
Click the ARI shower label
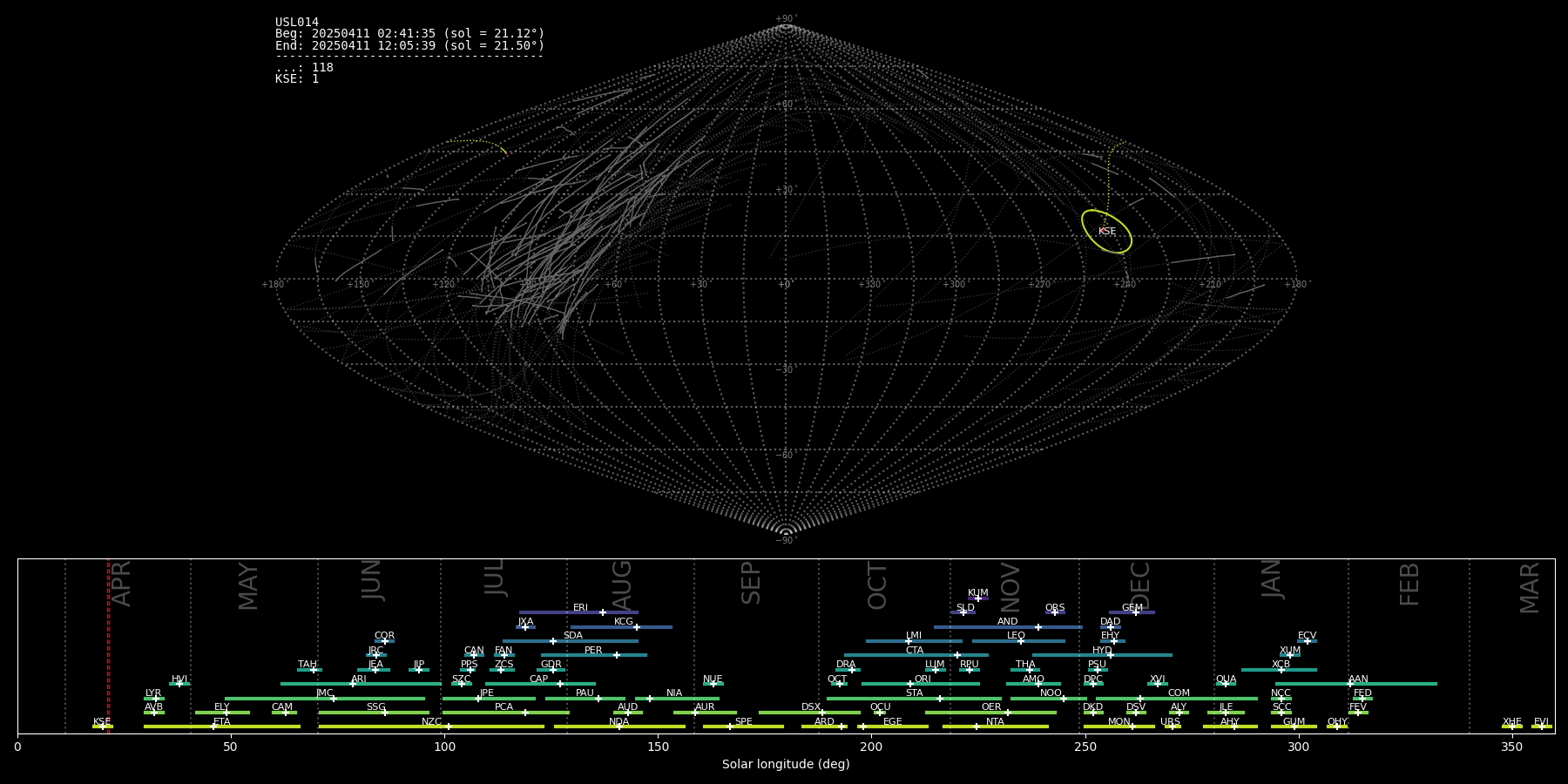[x=359, y=679]
